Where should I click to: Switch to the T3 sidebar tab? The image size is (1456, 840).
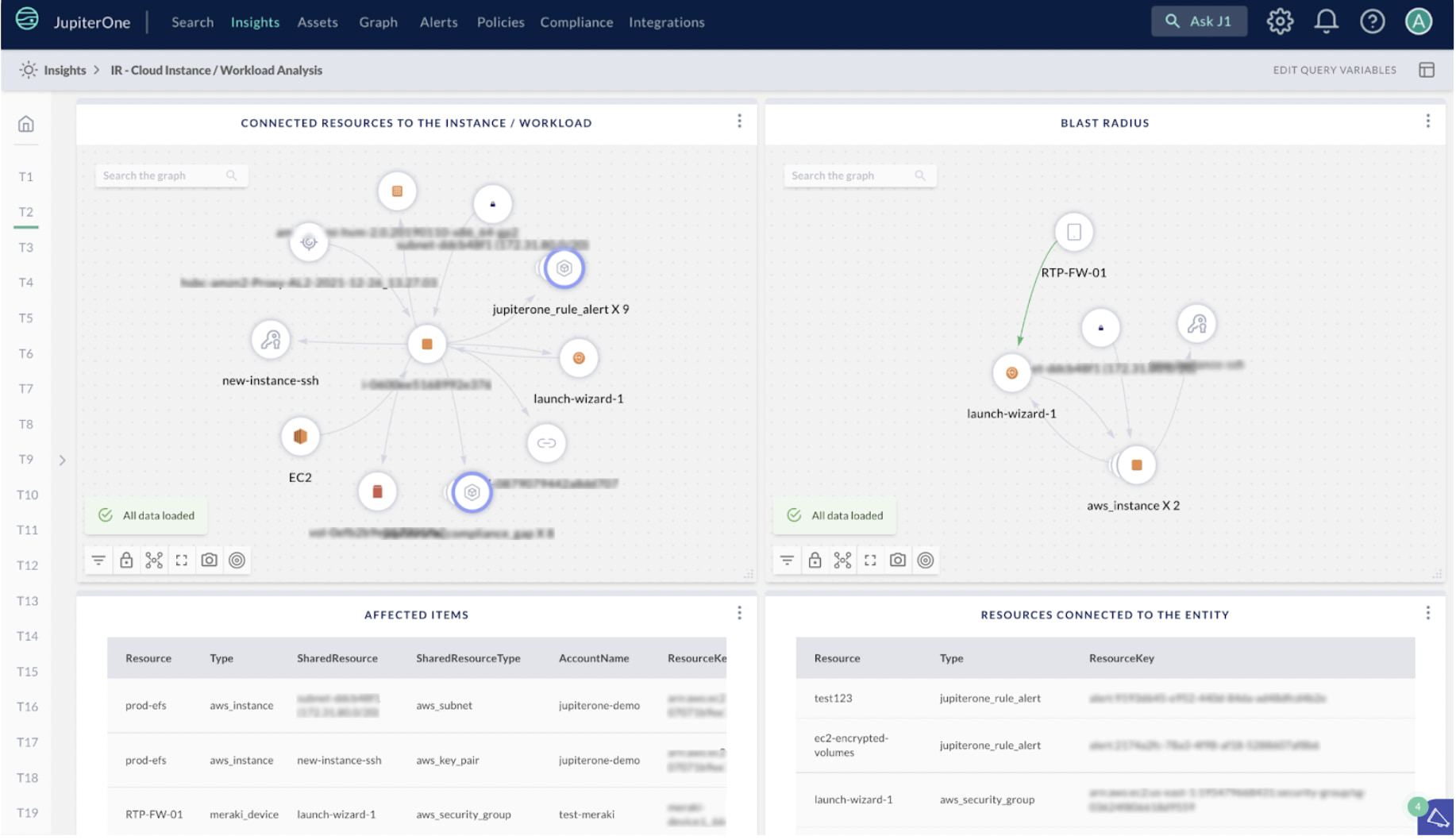(26, 248)
